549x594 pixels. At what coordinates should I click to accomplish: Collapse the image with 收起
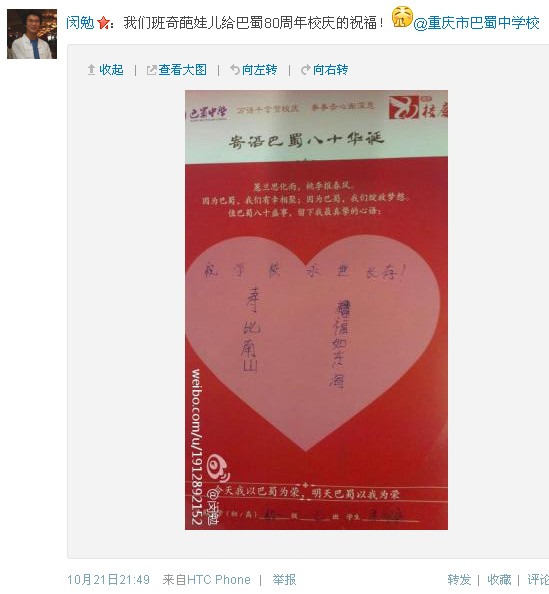click(111, 70)
